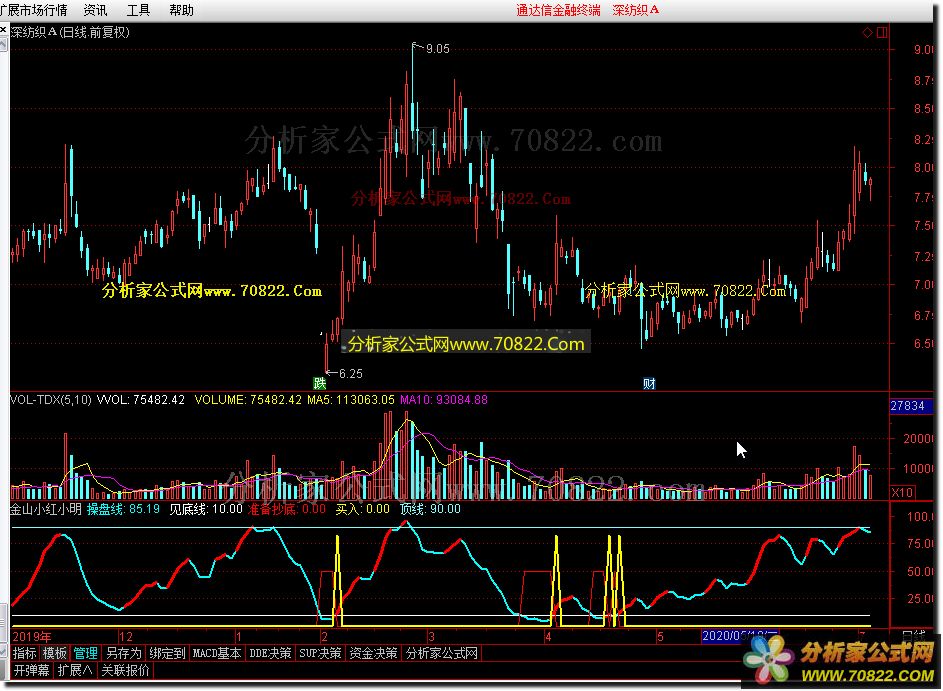Screen dimensions: 943x691
Task: Click the VOLUME: 75482.42 value
Action: tap(248, 400)
